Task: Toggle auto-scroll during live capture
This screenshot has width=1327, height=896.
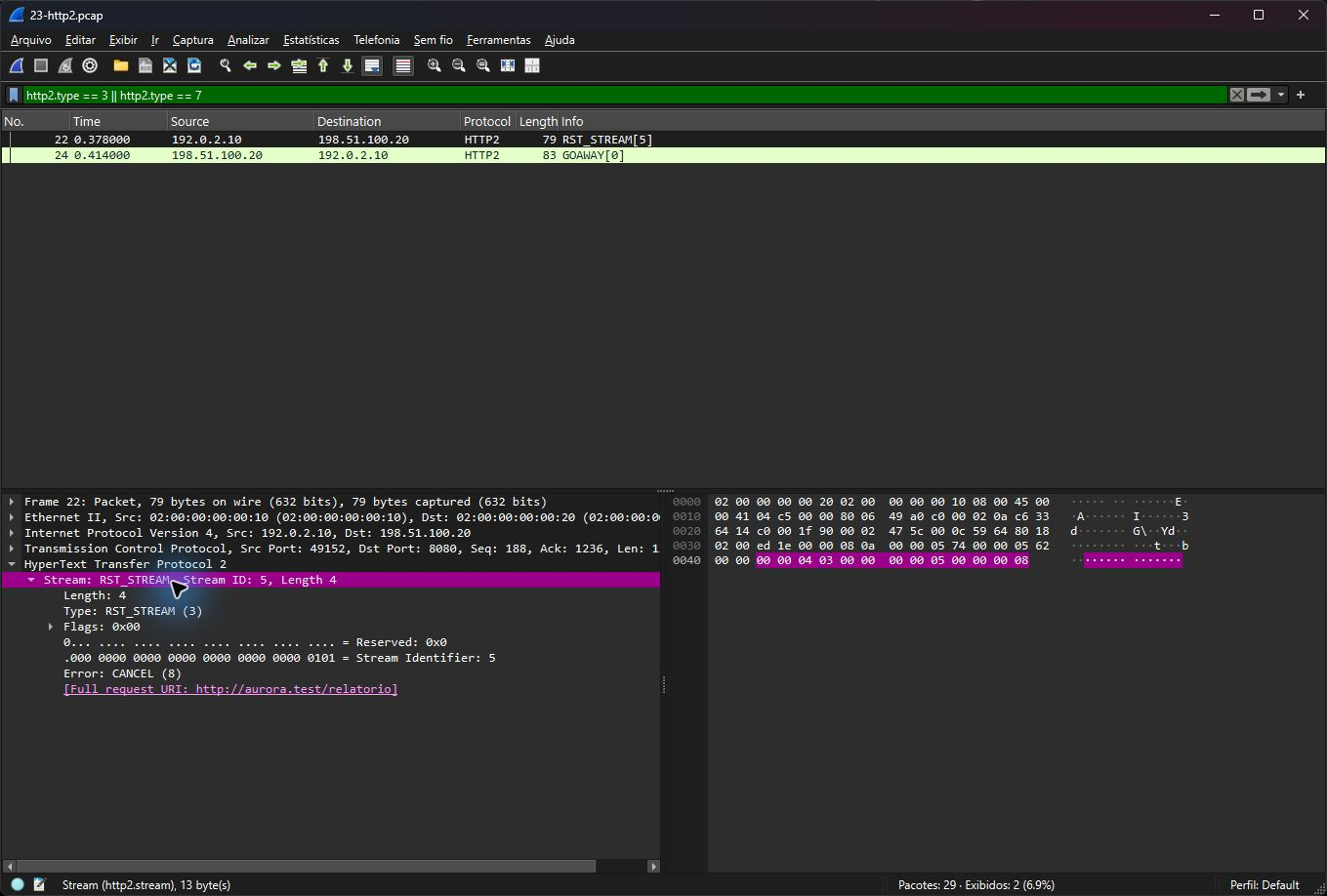Action: click(372, 65)
